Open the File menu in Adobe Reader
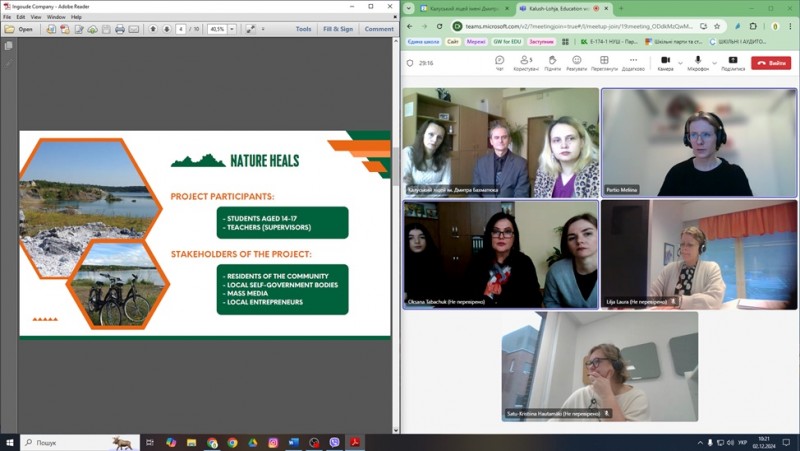Viewport: 800px width, 451px height. 7,17
